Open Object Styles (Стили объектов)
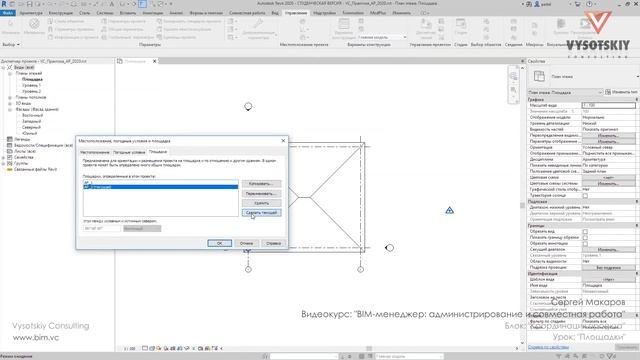The image size is (640, 360). click(66, 21)
